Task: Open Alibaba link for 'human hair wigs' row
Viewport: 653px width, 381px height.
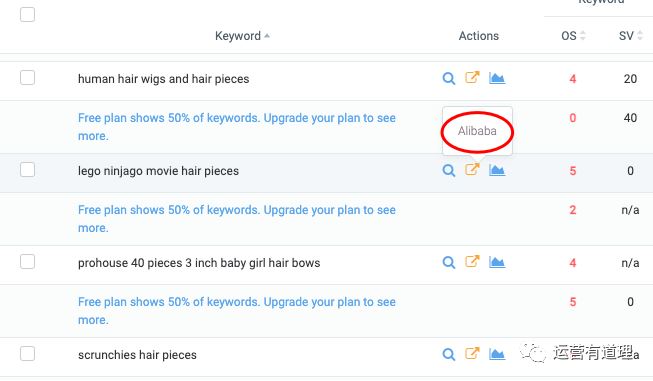Action: (472, 77)
